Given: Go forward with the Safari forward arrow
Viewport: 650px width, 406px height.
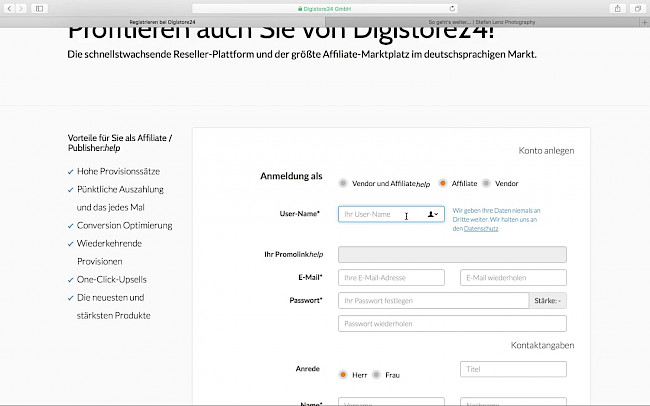Looking at the screenshot, I should [21, 8].
